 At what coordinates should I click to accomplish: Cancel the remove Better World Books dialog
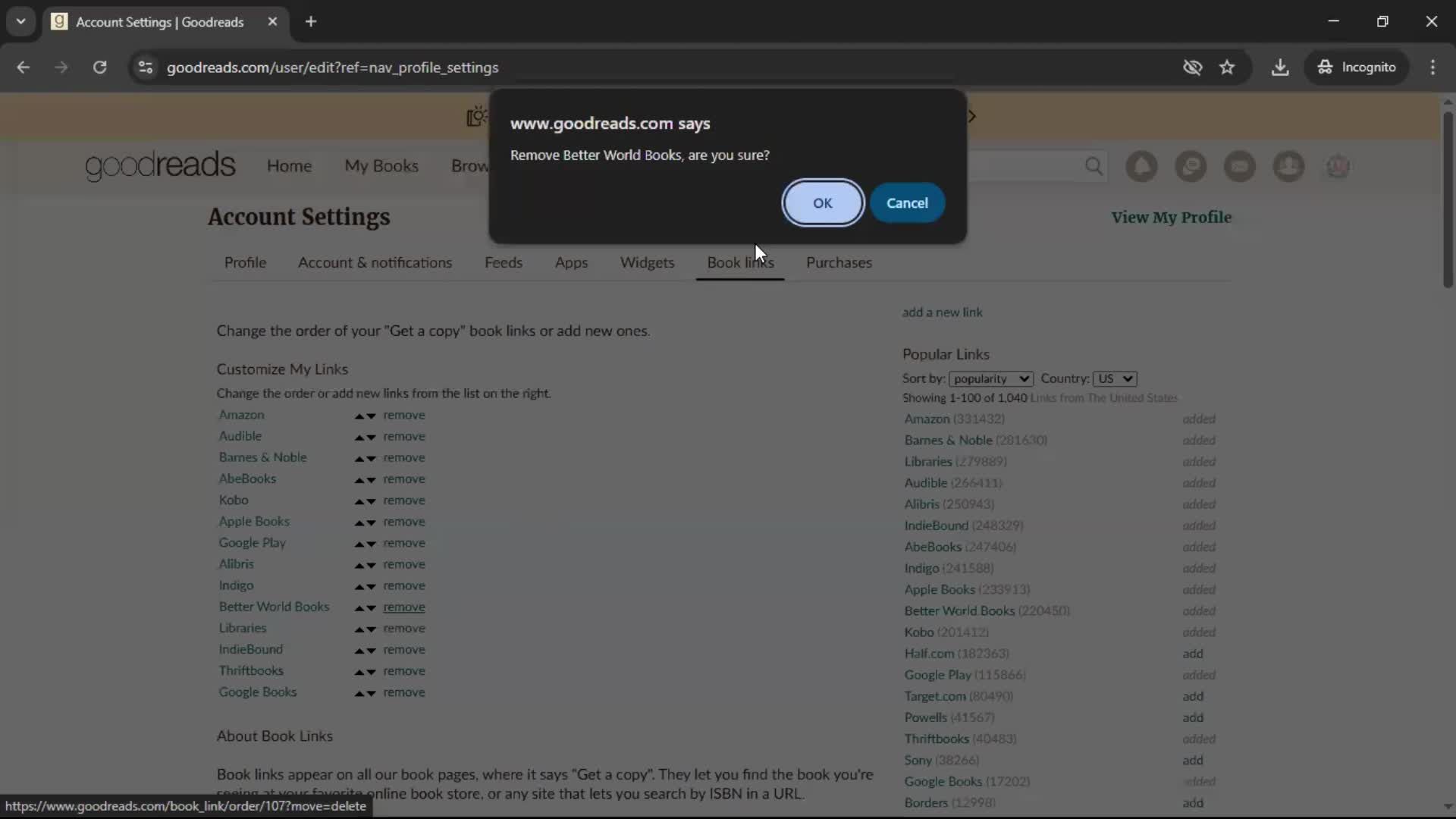907,203
